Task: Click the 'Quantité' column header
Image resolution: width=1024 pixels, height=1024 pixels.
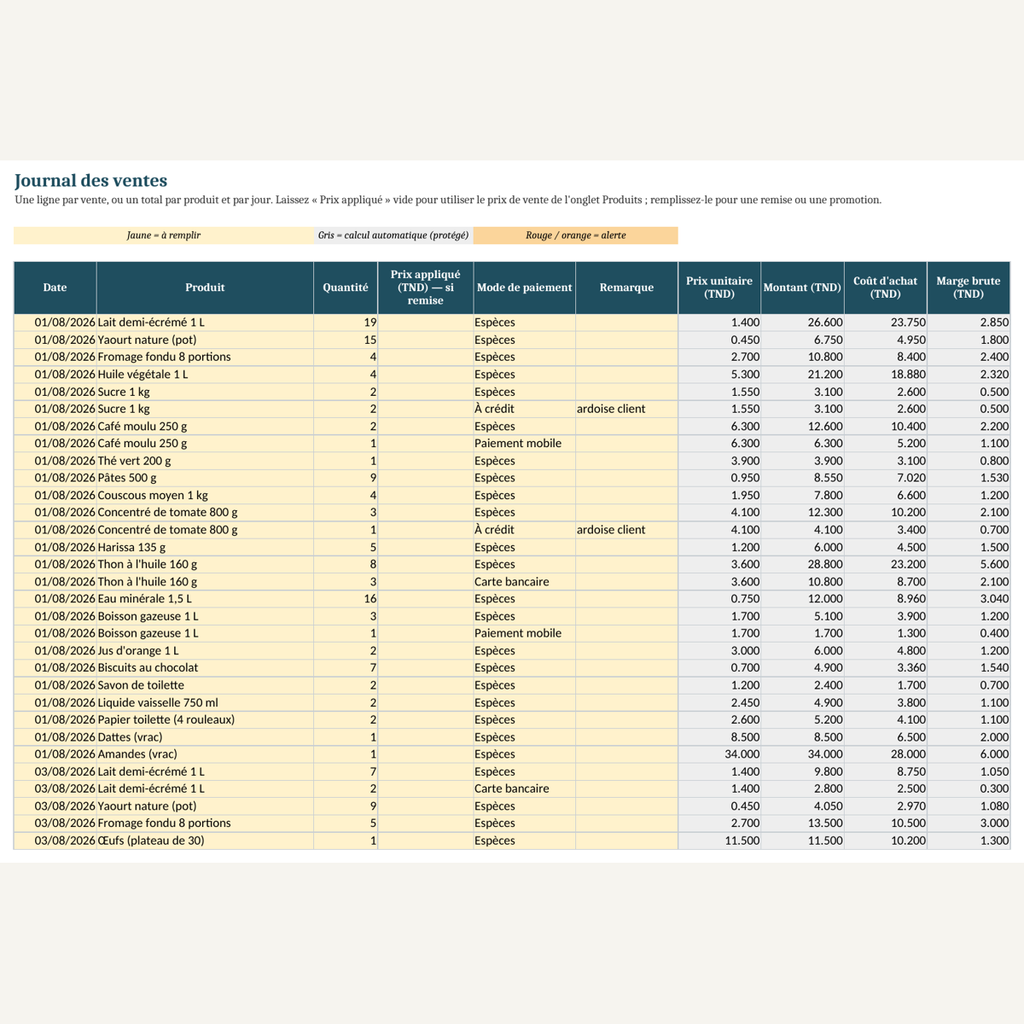Action: click(345, 287)
